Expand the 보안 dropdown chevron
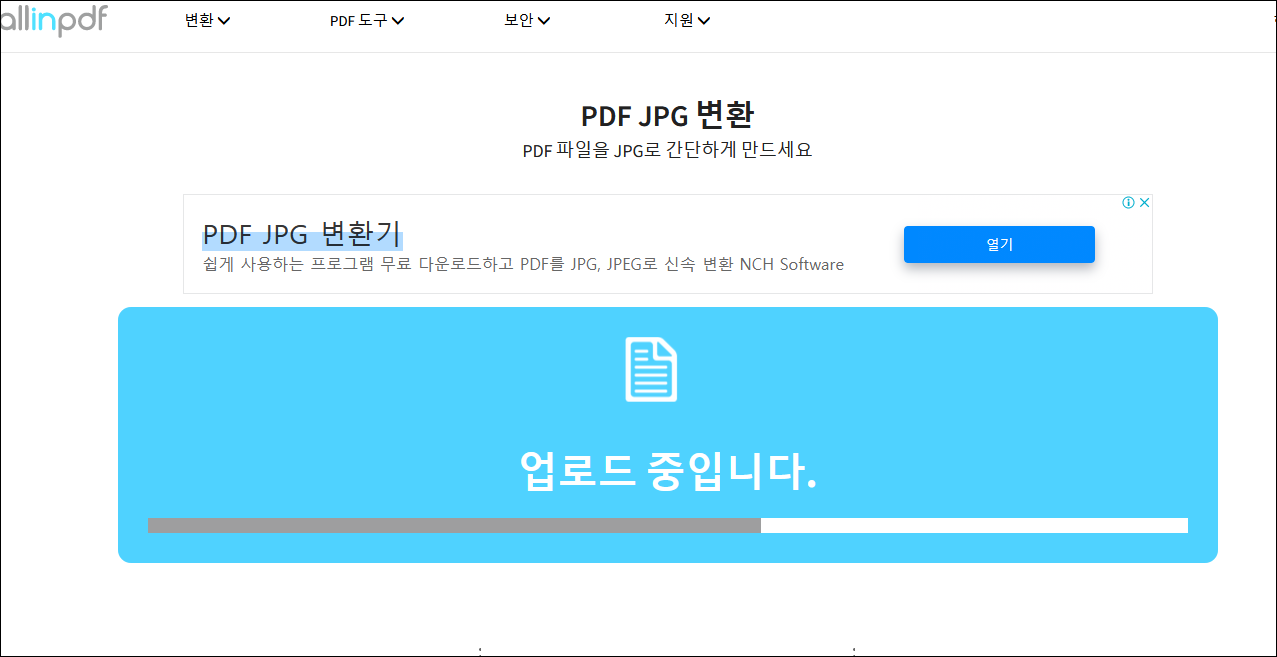The width and height of the screenshot is (1277, 657). click(544, 21)
